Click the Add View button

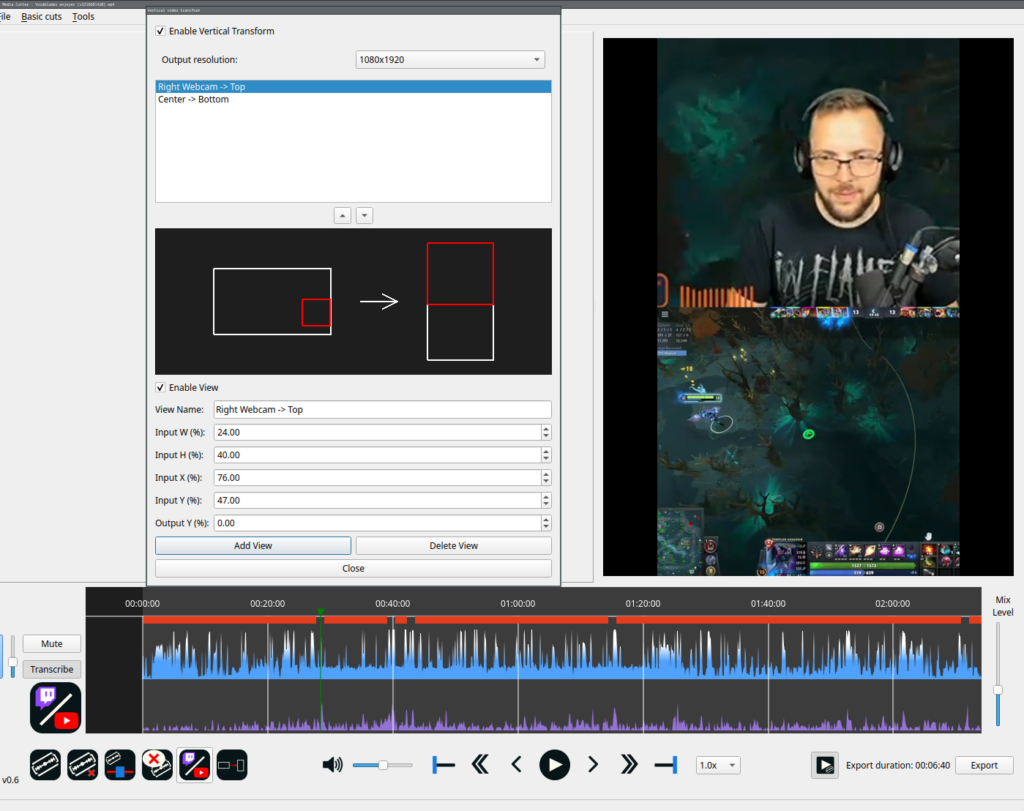click(253, 546)
